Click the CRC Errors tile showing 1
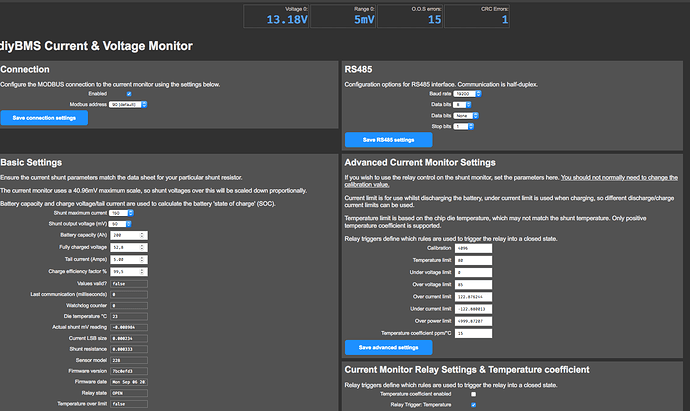The width and height of the screenshot is (690, 411). pyautogui.click(x=477, y=16)
